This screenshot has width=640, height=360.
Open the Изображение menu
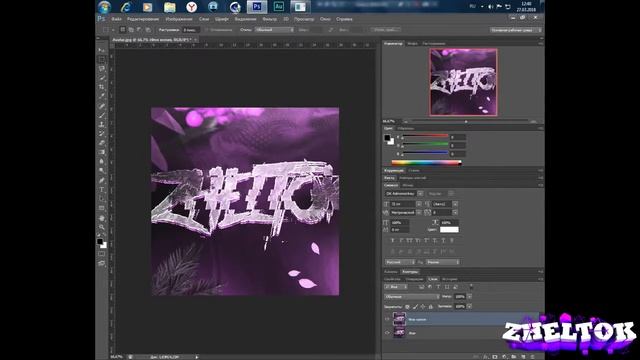(x=179, y=19)
